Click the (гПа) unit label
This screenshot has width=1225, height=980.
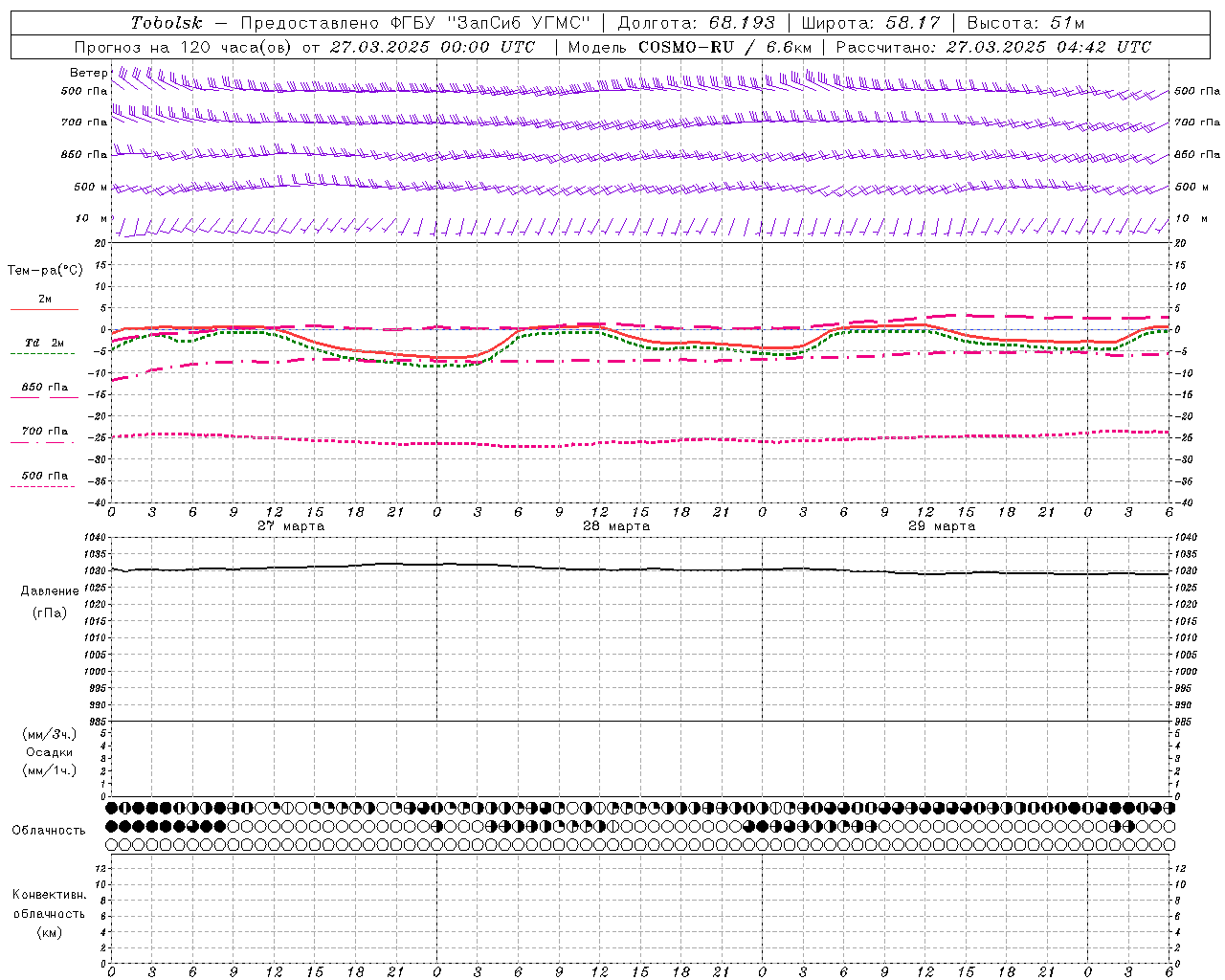(x=50, y=612)
